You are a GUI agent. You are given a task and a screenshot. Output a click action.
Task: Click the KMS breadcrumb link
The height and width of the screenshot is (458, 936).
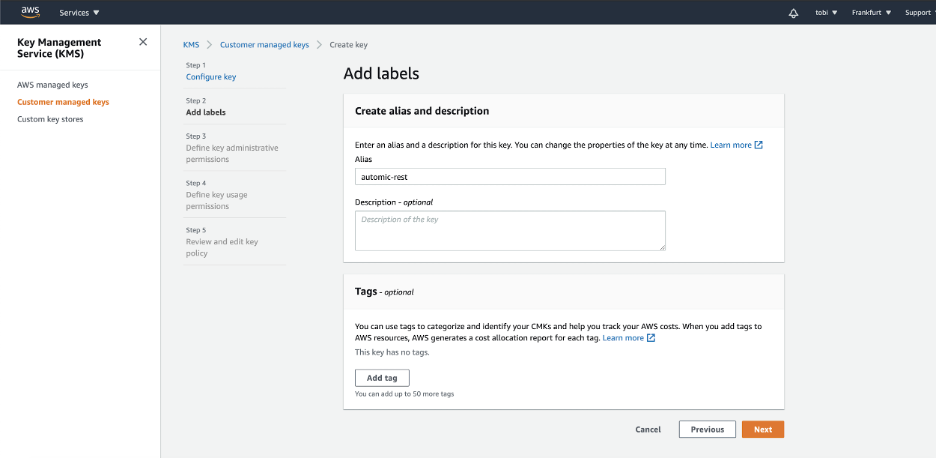(x=190, y=45)
